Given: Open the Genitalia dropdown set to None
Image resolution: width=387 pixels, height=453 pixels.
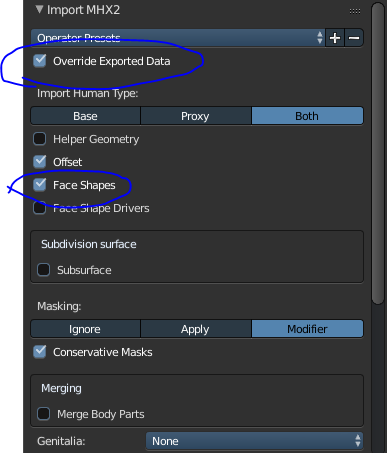Looking at the screenshot, I should point(254,441).
